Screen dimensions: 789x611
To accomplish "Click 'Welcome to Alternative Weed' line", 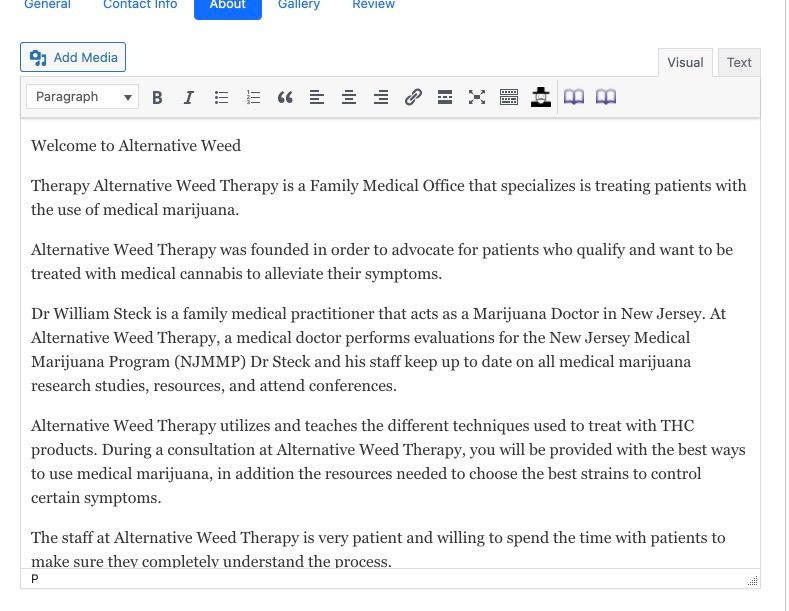I will click(x=136, y=146).
